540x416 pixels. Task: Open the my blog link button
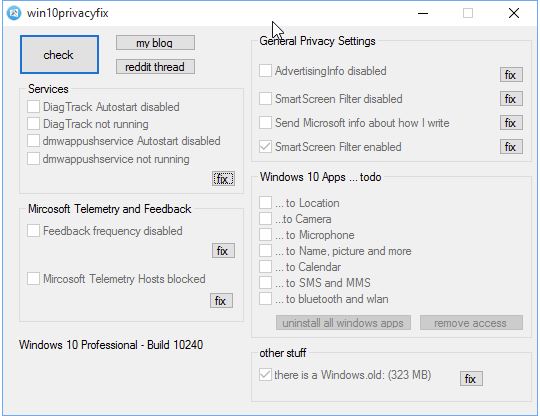(155, 43)
